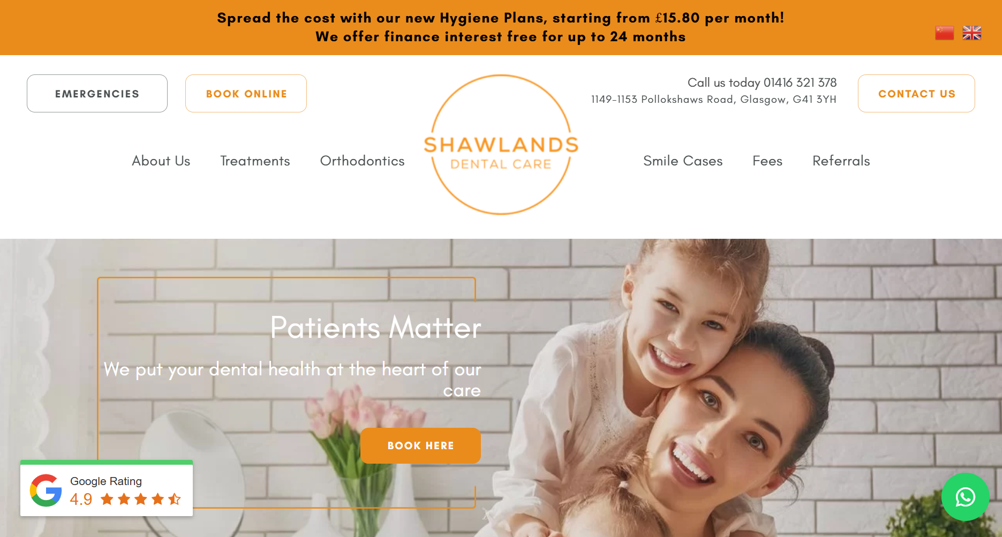Go to the Orthodontics menu item
Viewport: 1002px width, 537px height.
pos(362,161)
